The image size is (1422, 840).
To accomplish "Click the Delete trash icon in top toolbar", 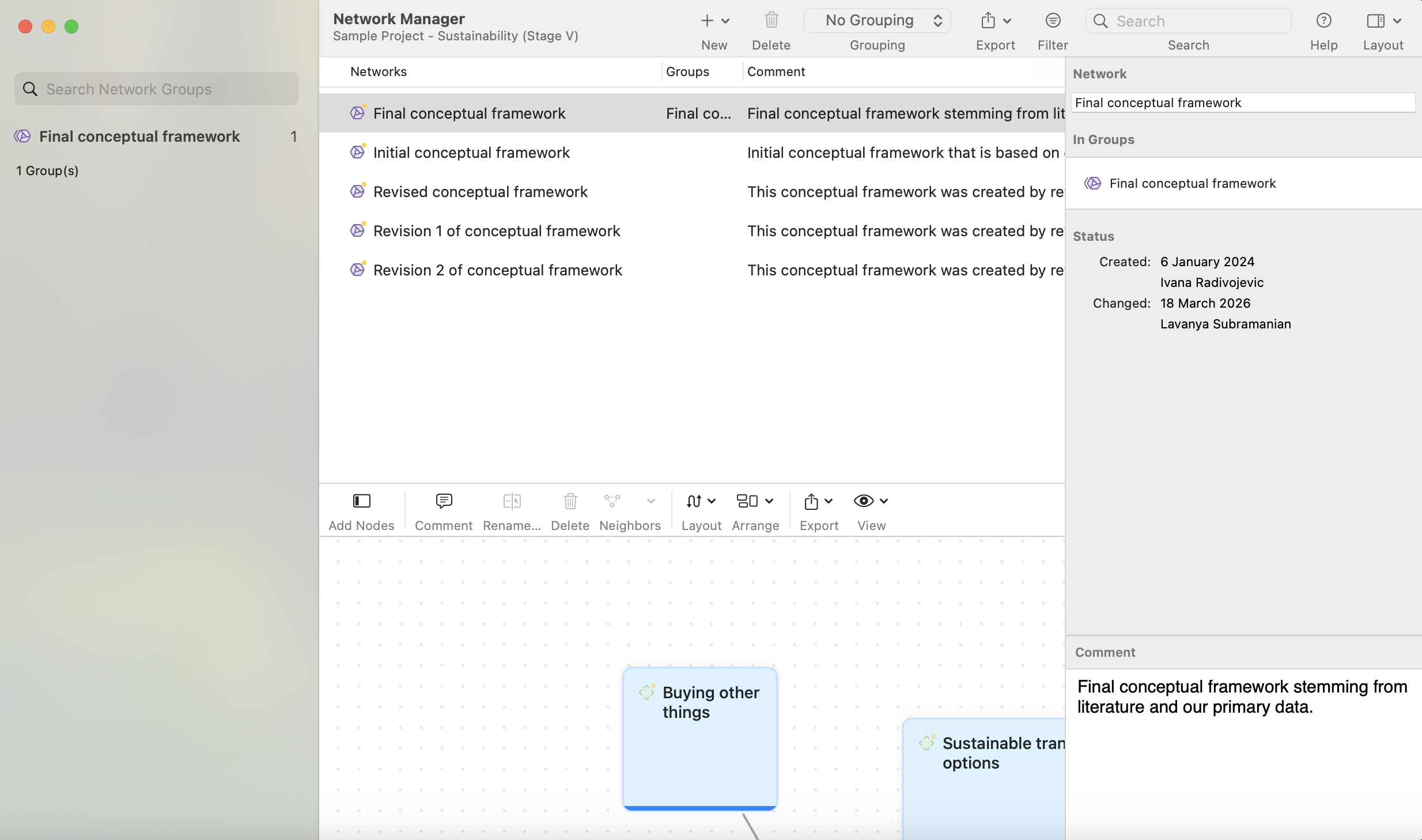I will click(771, 21).
